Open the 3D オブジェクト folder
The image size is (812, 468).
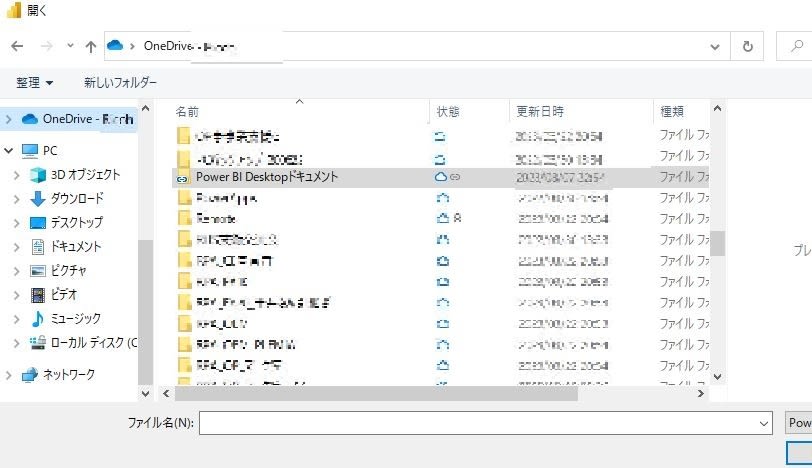coord(75,174)
